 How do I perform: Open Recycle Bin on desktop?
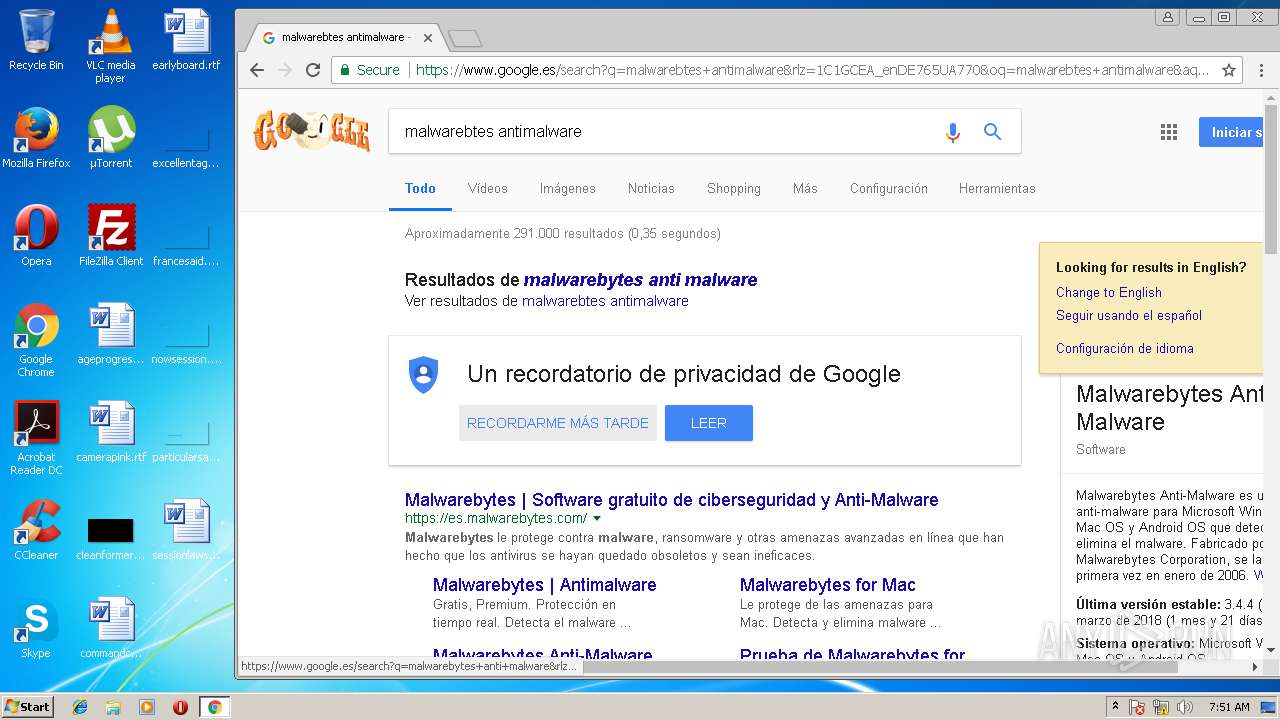[36, 40]
